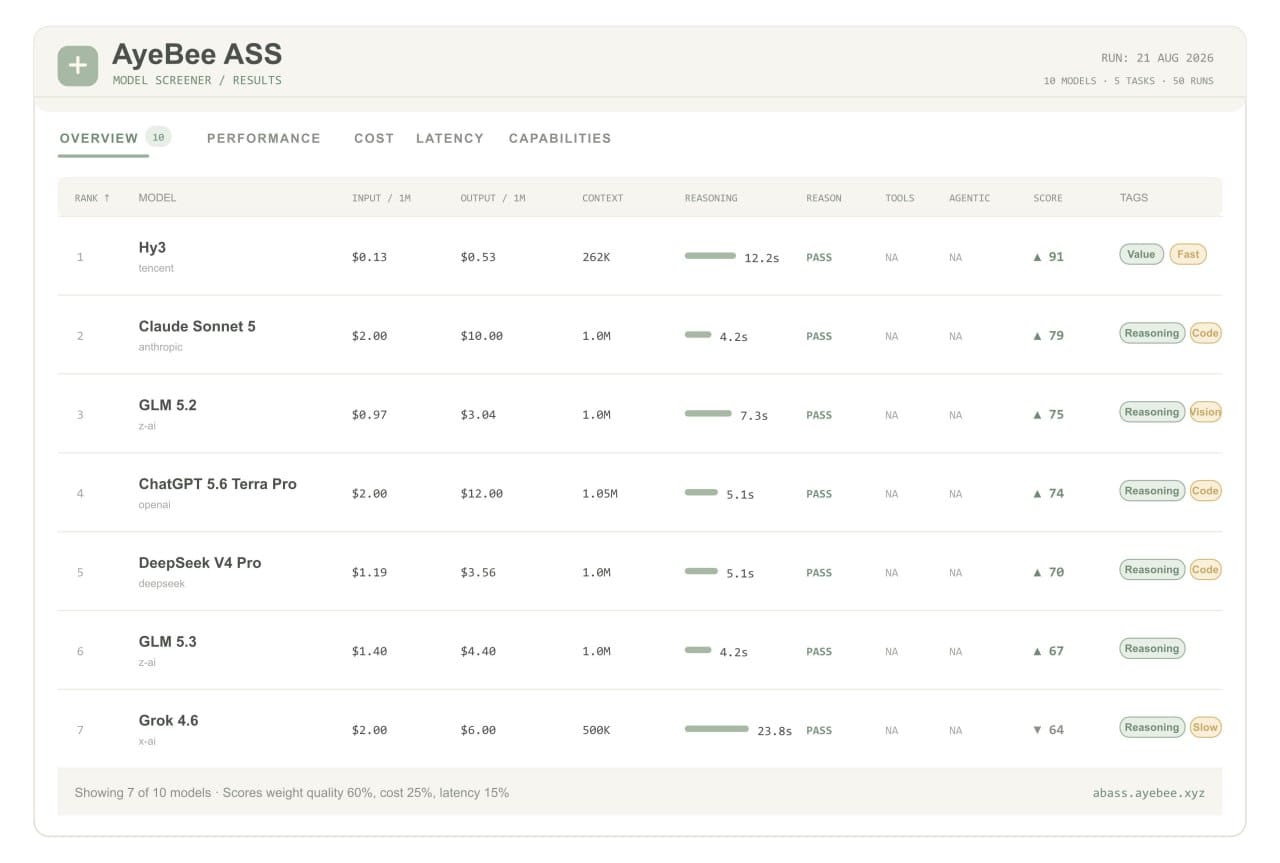This screenshot has height=863, width=1280.
Task: Click the $1.40 input price cell
Action: point(369,651)
